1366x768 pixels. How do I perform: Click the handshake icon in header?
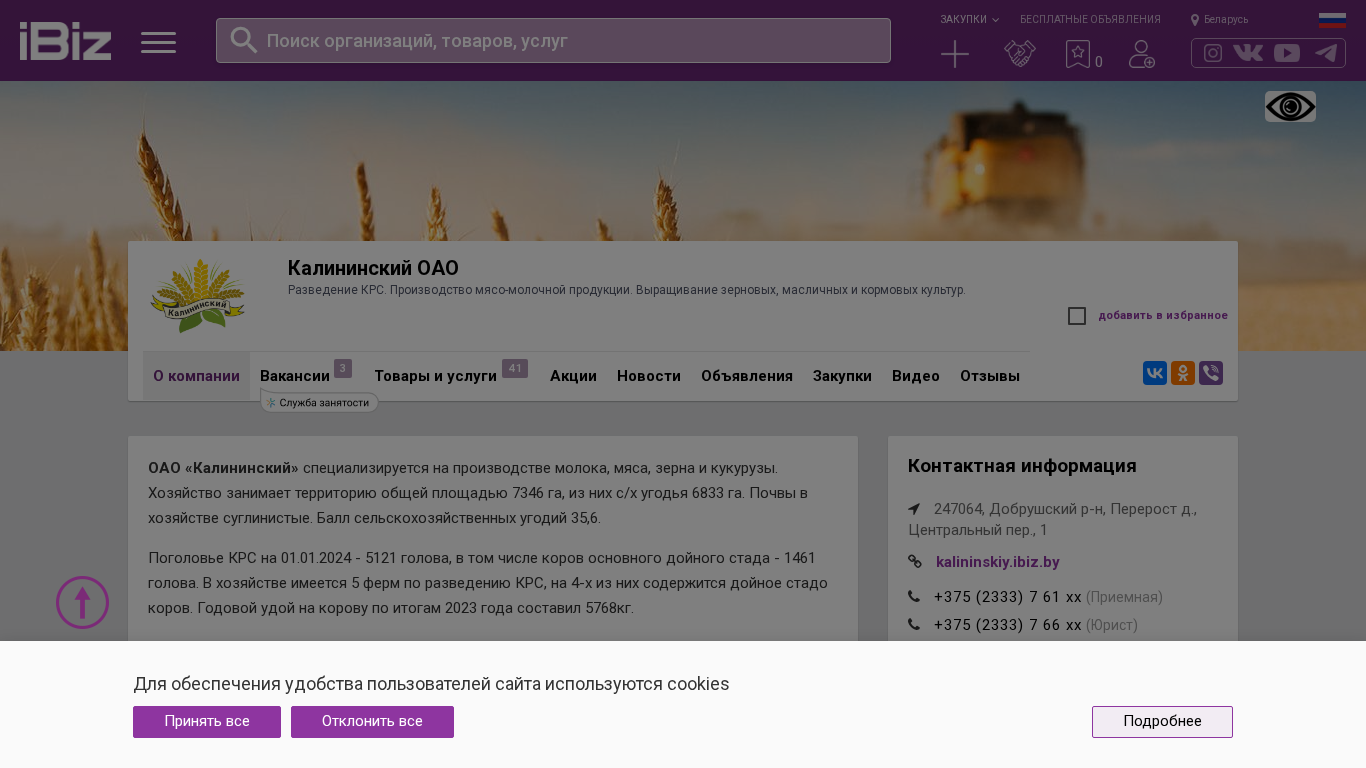point(1020,54)
